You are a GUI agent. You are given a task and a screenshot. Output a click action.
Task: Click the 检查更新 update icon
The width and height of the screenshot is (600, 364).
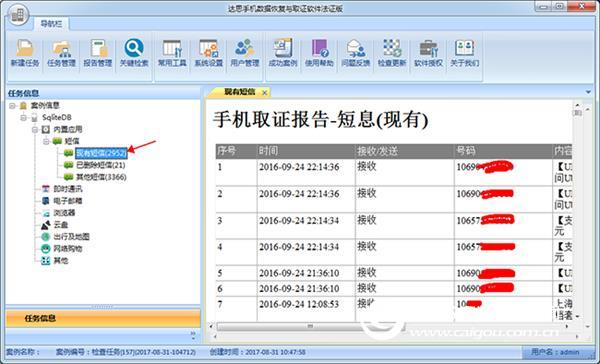click(392, 53)
